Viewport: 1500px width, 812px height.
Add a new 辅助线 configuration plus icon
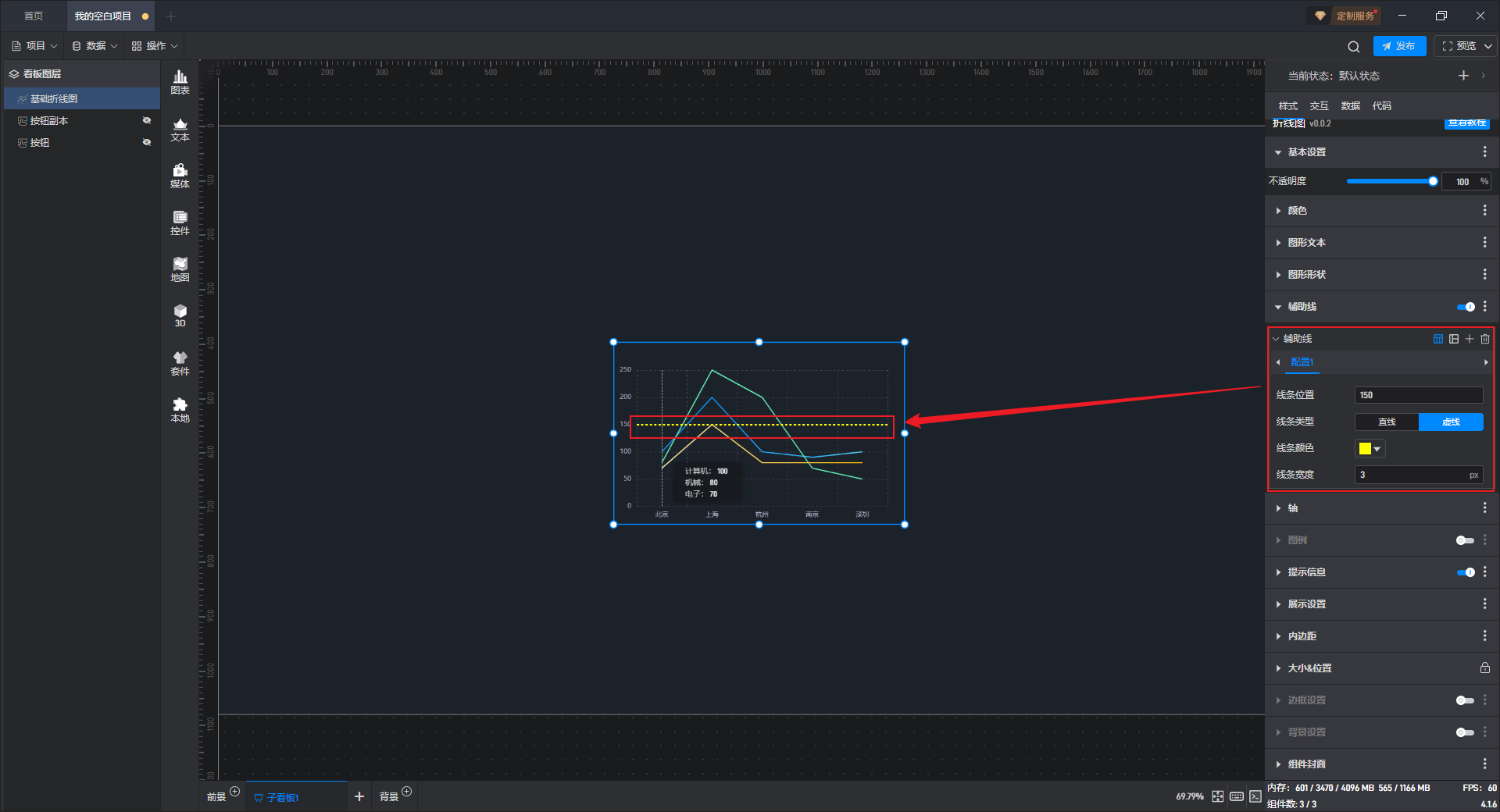[x=1470, y=339]
